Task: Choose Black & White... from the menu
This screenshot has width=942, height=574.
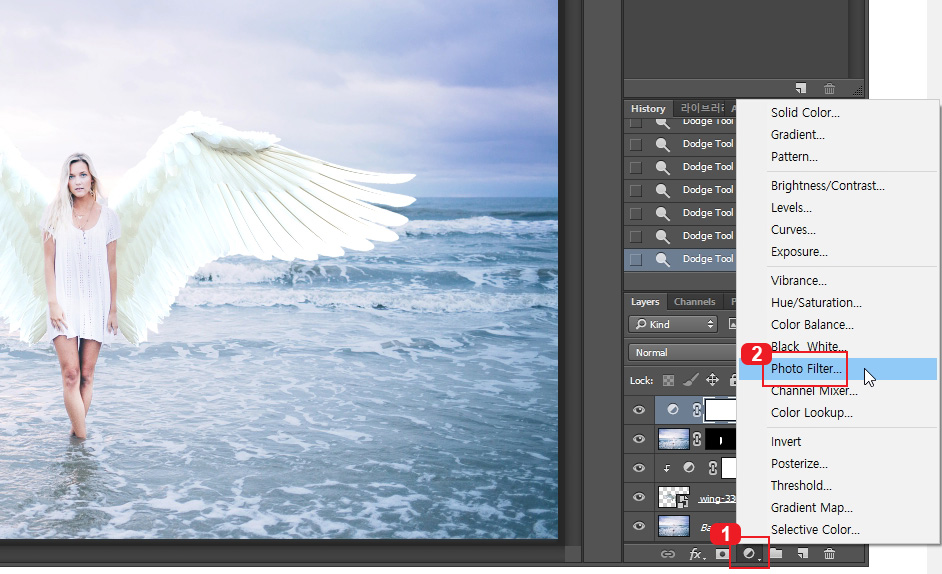Action: 809,347
